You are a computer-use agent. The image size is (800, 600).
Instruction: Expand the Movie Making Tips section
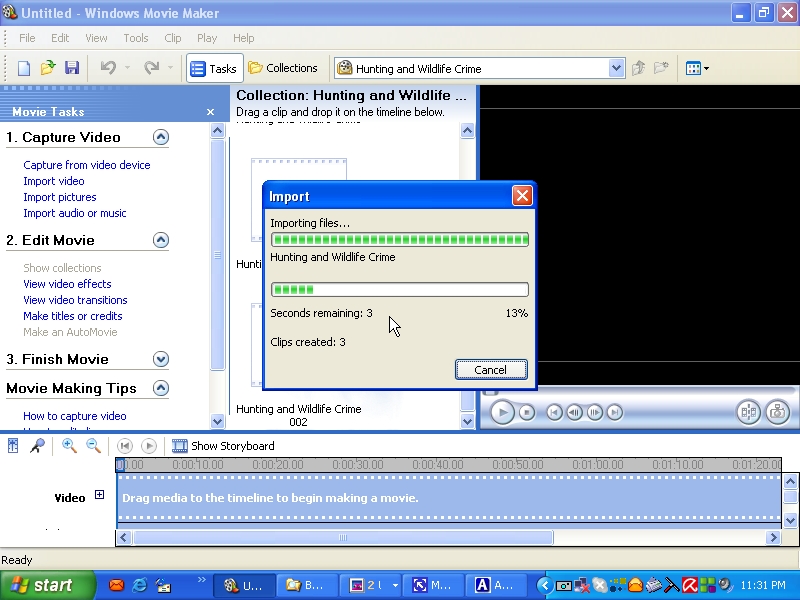point(160,388)
